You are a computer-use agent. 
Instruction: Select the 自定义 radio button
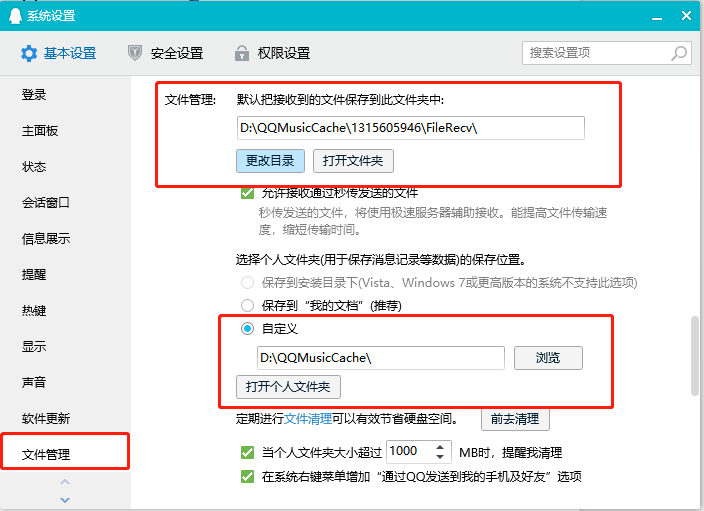click(247, 329)
